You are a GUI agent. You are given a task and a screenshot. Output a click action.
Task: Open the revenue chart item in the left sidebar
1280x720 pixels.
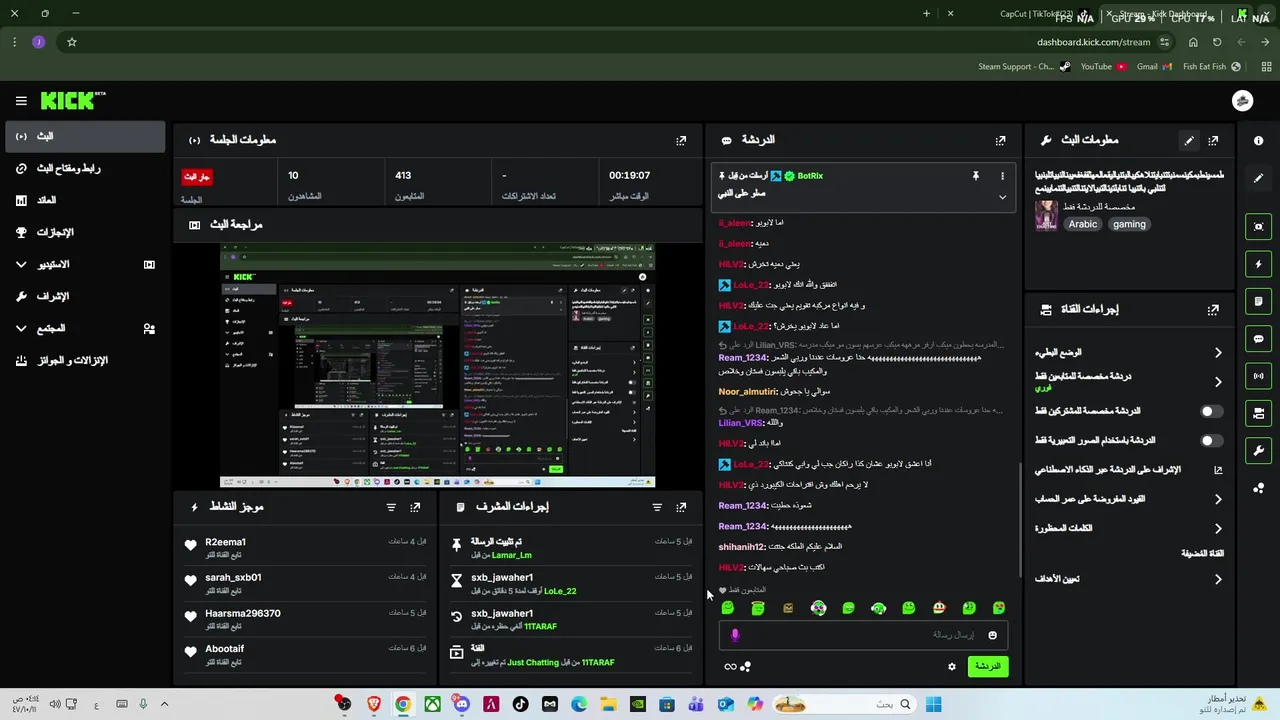pyautogui.click(x=85, y=200)
